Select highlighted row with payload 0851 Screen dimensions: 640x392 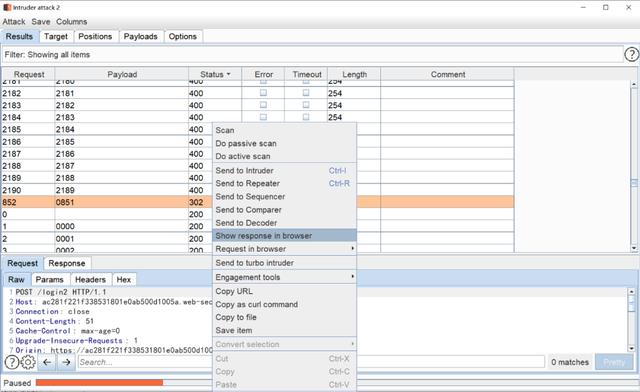coord(258,202)
